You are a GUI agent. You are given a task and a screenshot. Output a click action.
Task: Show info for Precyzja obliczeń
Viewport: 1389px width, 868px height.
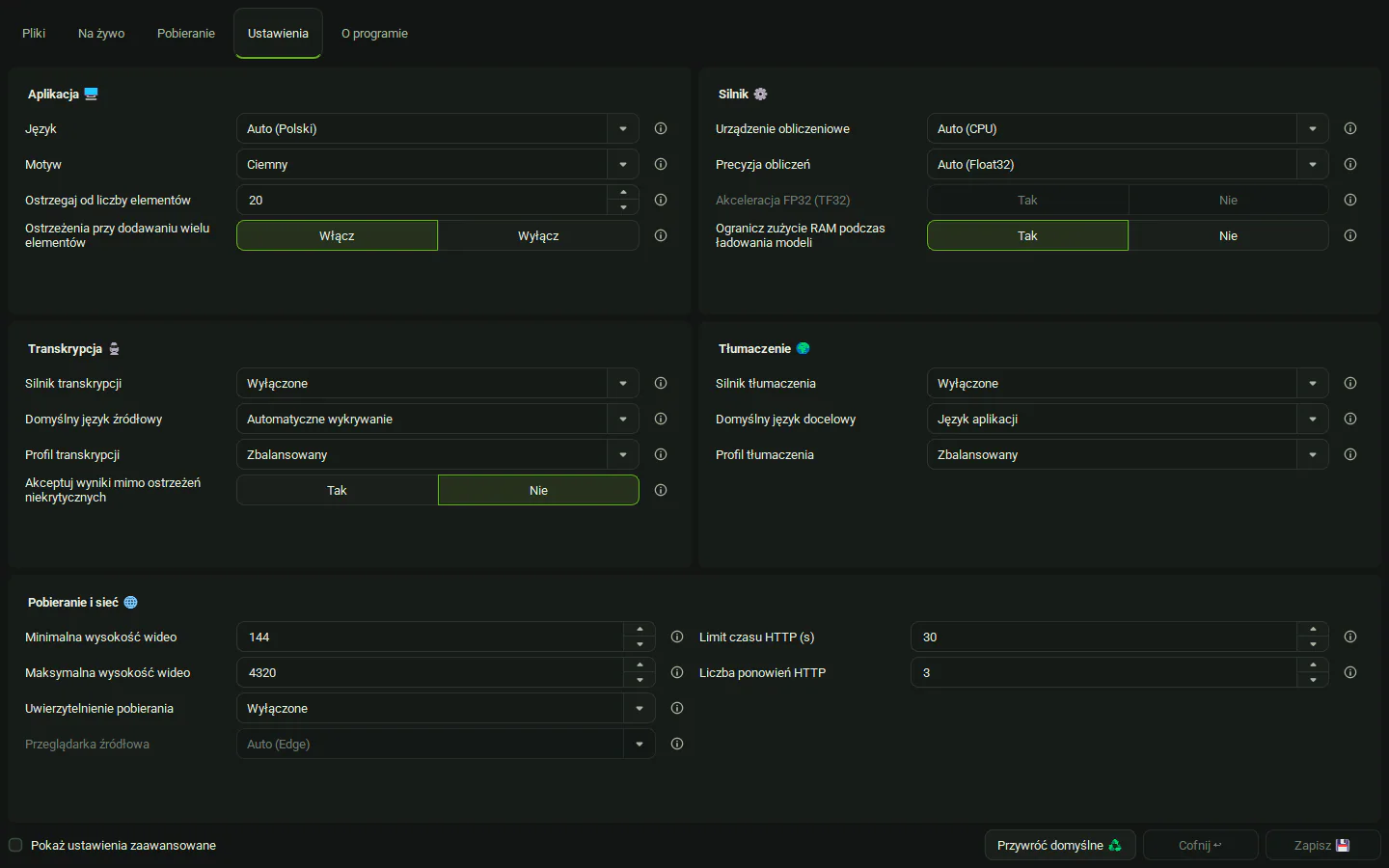coord(1350,164)
